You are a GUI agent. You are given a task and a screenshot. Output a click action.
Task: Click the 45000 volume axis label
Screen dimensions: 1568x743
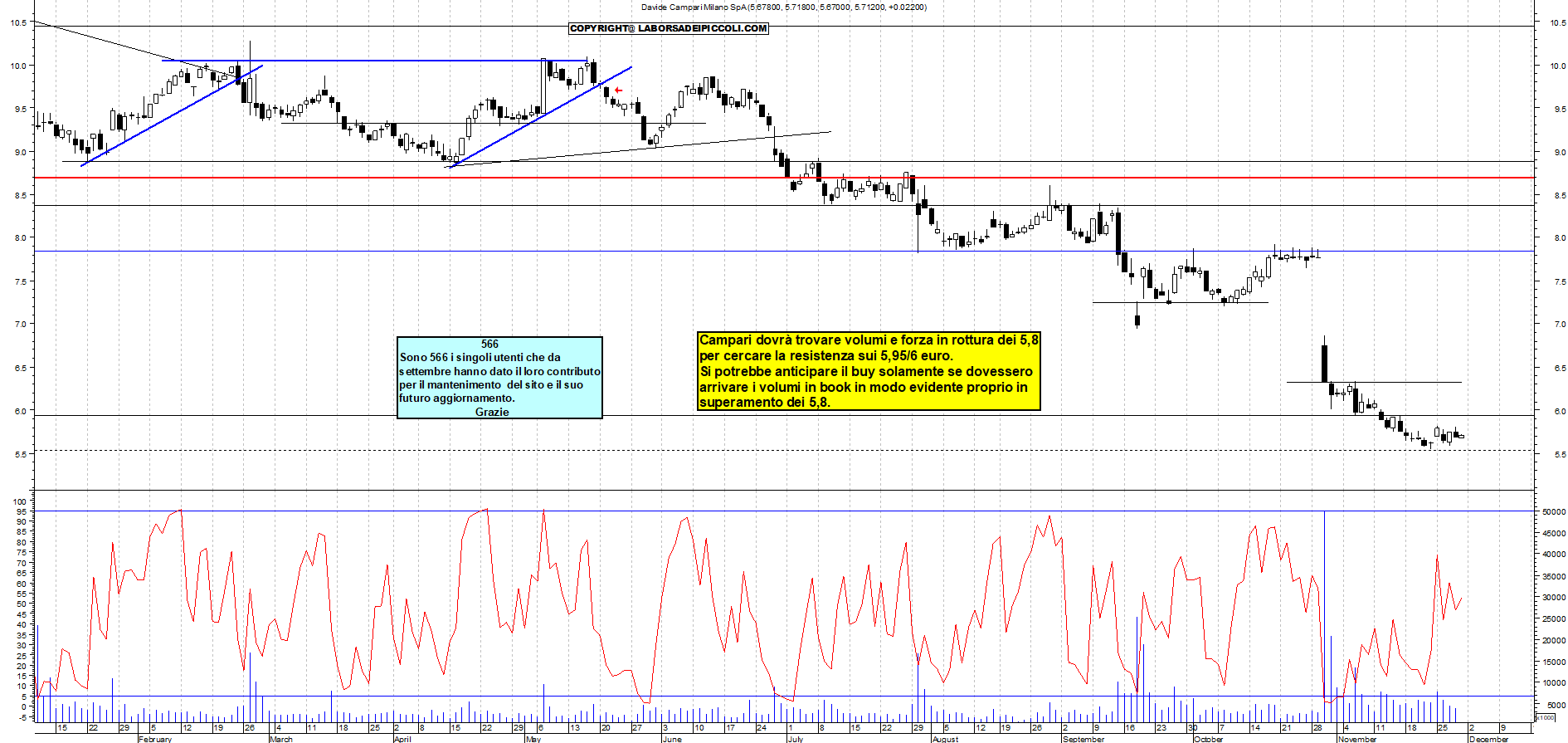coord(1553,534)
